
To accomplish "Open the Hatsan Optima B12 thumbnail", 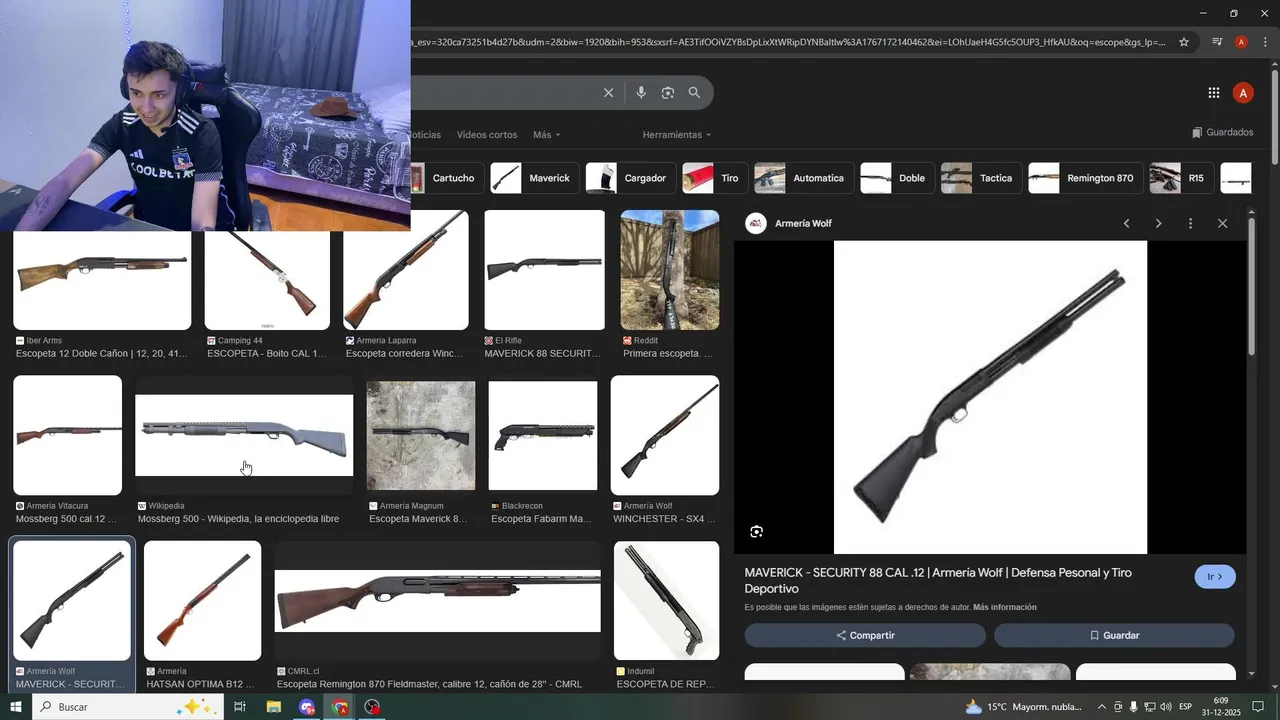I will 203,601.
